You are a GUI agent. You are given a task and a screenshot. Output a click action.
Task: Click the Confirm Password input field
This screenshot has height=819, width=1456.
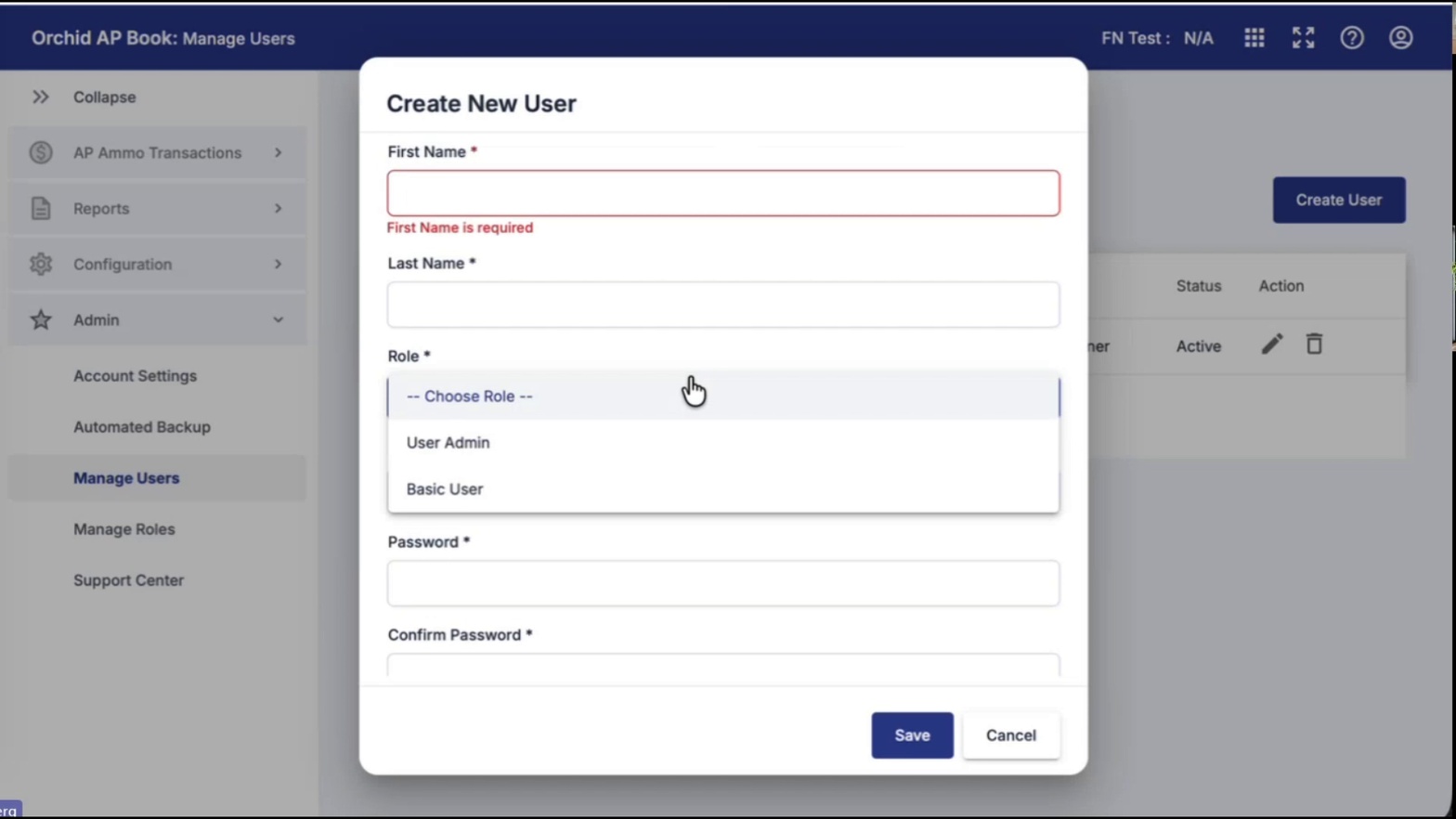click(x=723, y=665)
